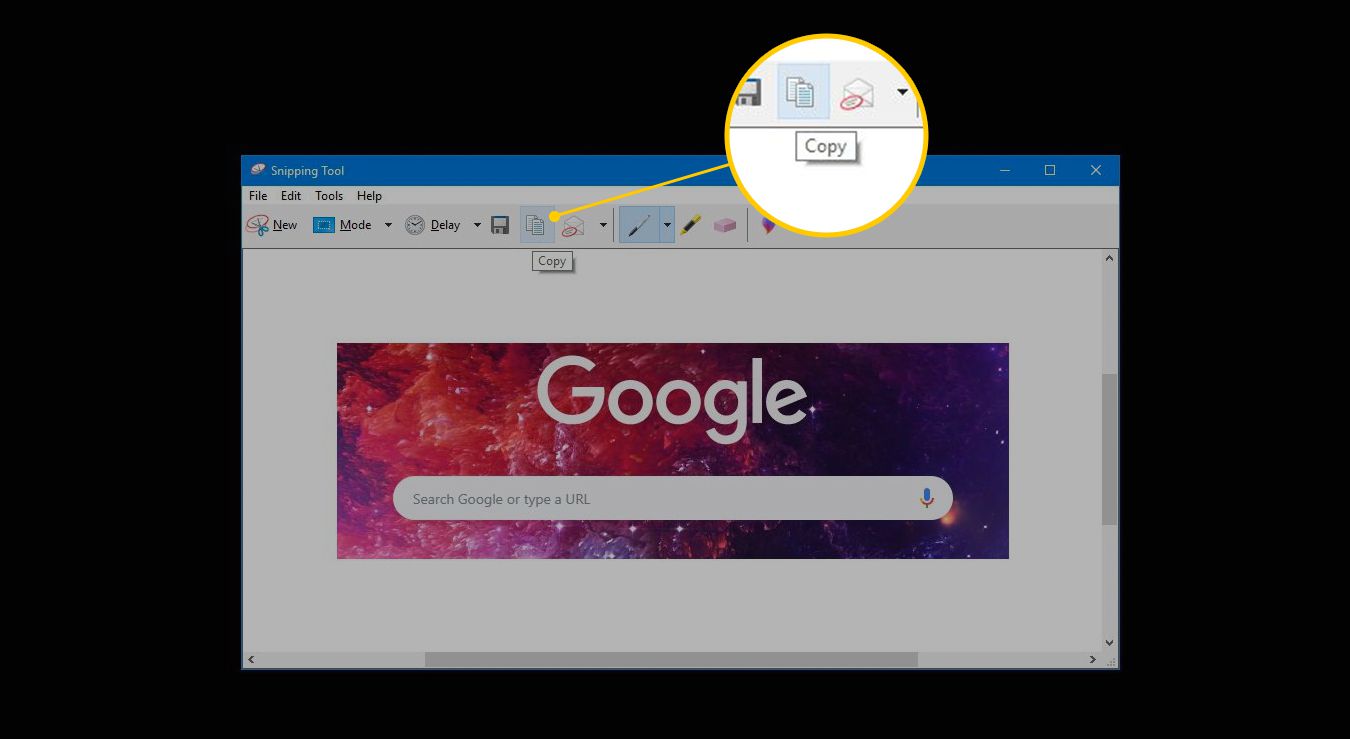Screen dimensions: 1350x739
Task: Save the snip with the floppy disk icon
Action: 500,225
